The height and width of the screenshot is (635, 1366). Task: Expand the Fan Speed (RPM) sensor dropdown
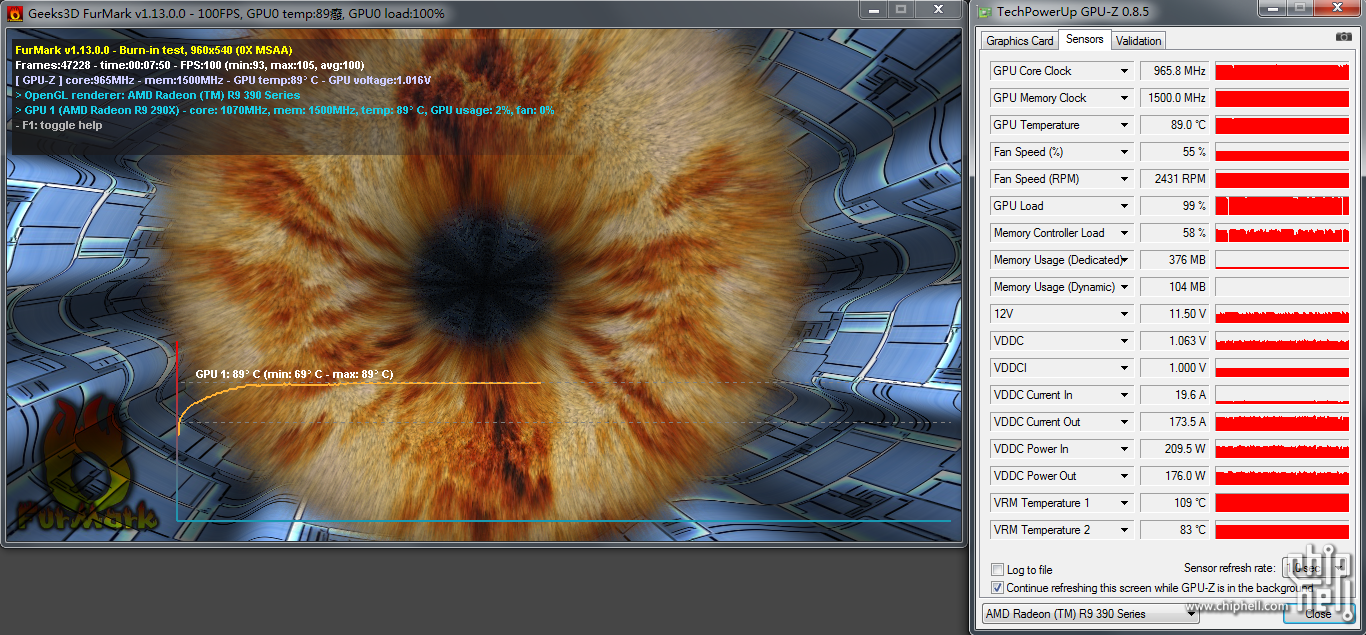(x=1124, y=179)
